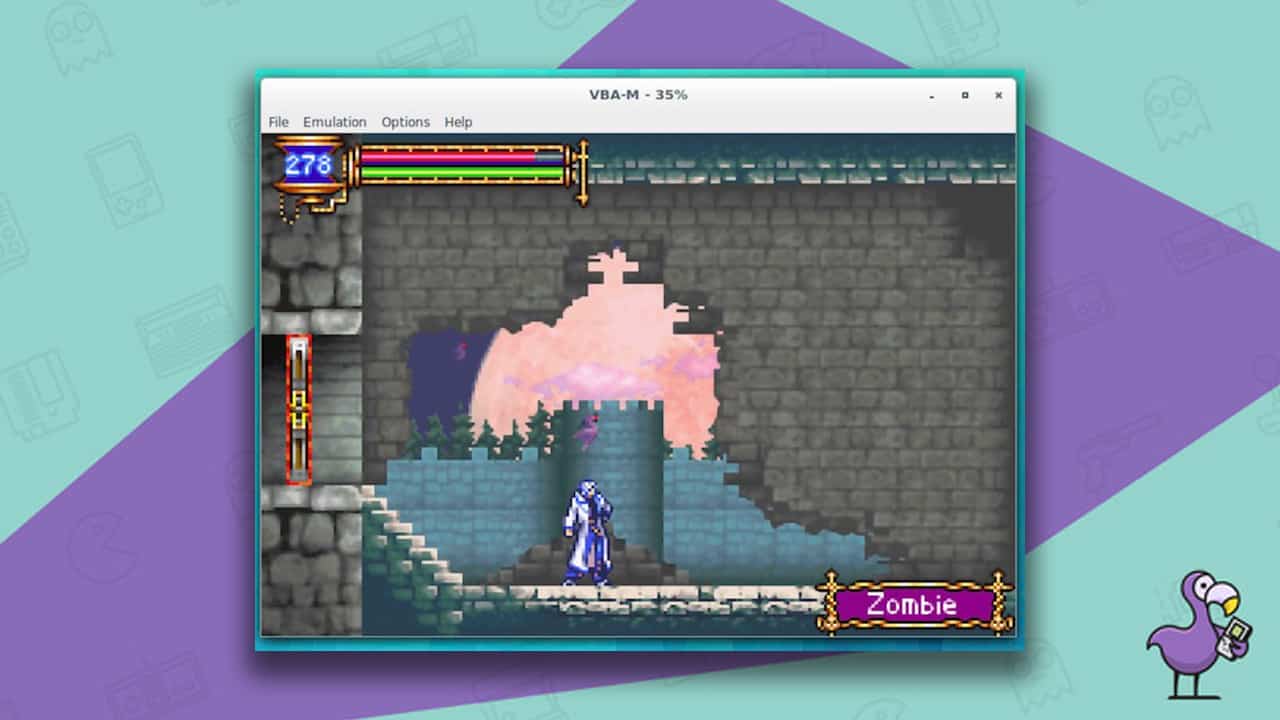Image resolution: width=1280 pixels, height=720 pixels.
Task: Open the Options menu
Action: pos(405,122)
